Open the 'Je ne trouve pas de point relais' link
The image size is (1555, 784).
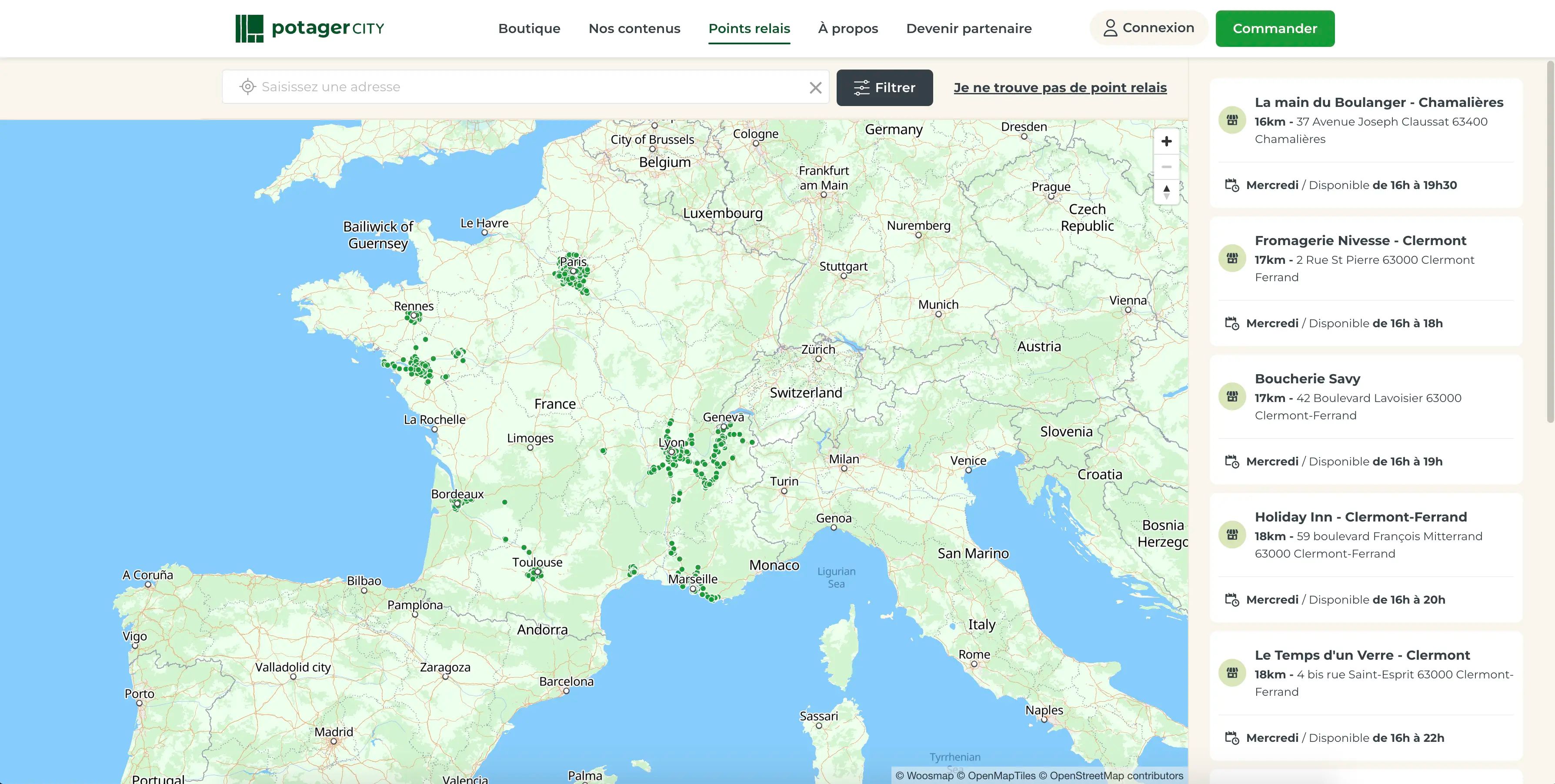(x=1060, y=87)
